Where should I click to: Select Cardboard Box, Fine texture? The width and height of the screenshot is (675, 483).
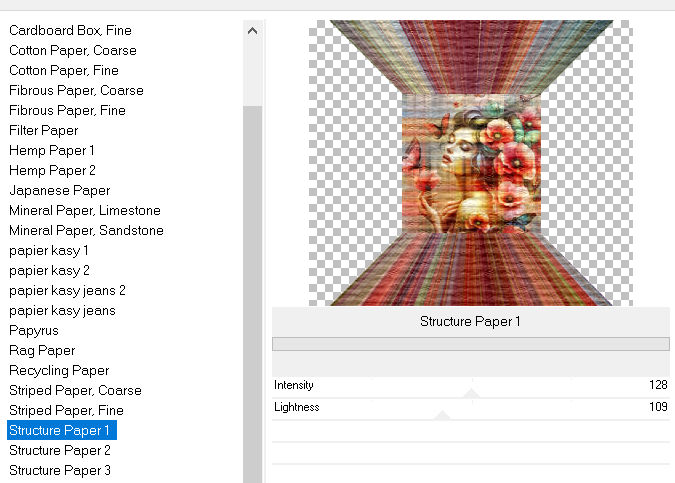click(70, 31)
